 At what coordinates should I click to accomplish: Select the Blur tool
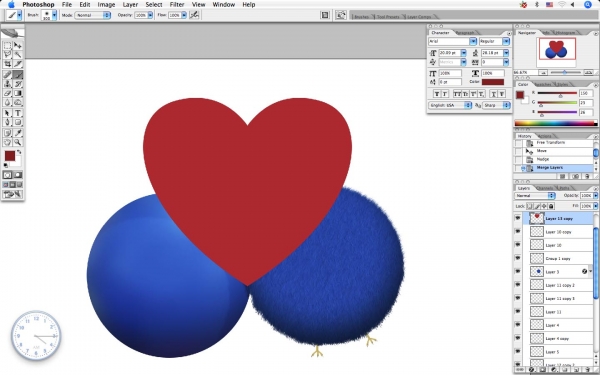click(x=7, y=103)
